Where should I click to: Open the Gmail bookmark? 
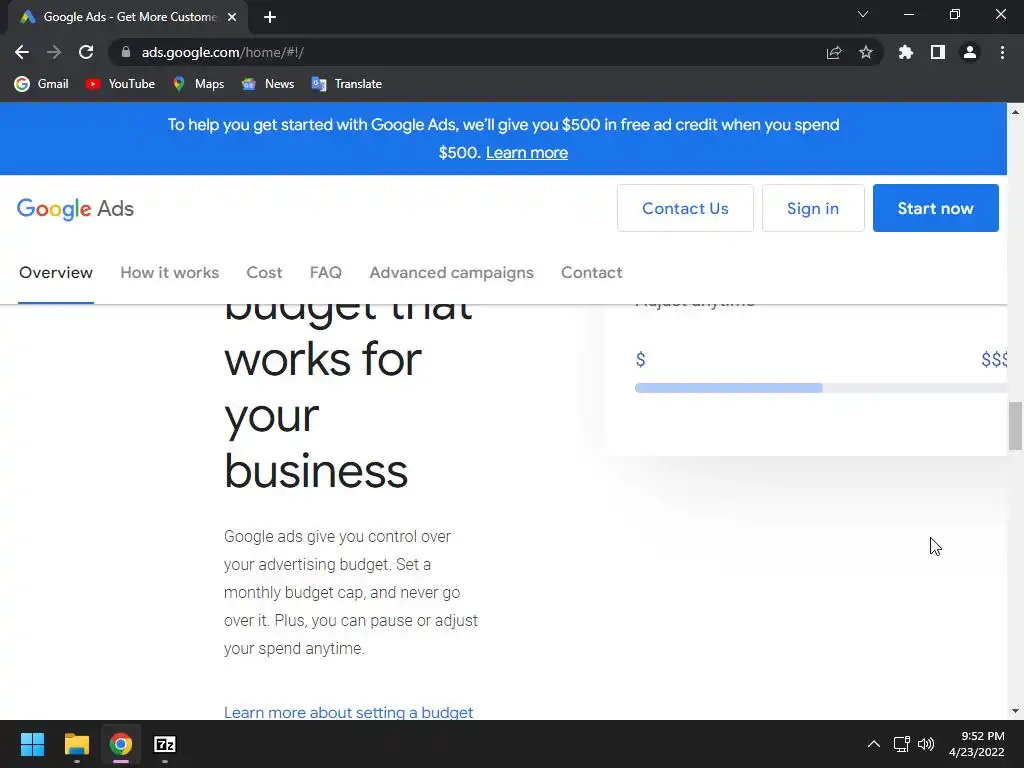pos(41,84)
